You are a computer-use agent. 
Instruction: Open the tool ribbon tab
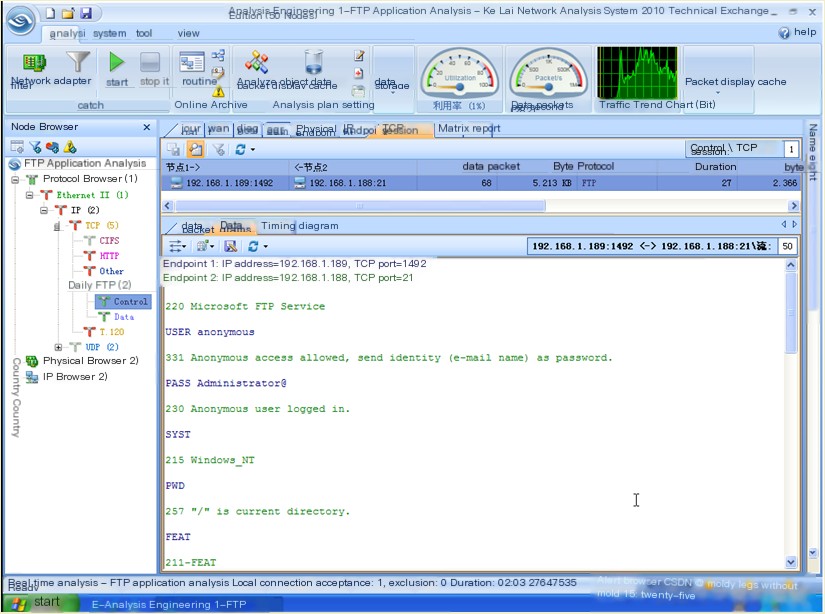144,34
